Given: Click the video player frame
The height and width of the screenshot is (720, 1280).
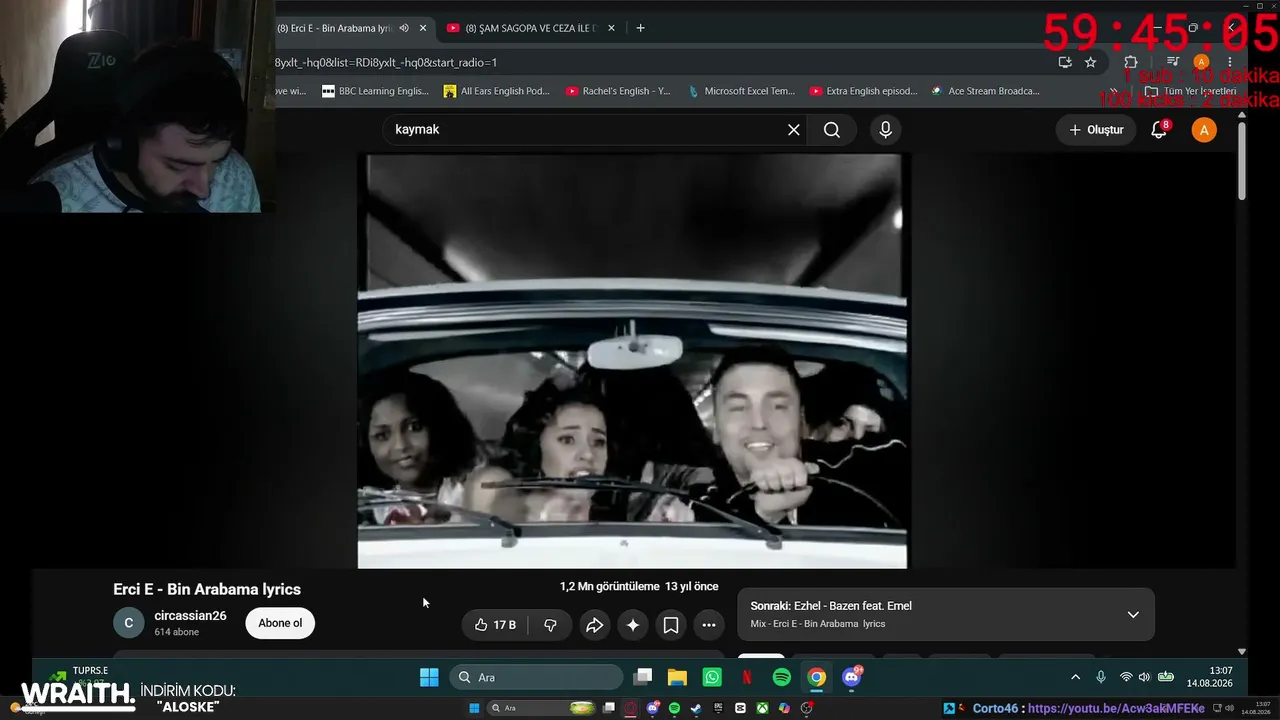Looking at the screenshot, I should click(632, 361).
